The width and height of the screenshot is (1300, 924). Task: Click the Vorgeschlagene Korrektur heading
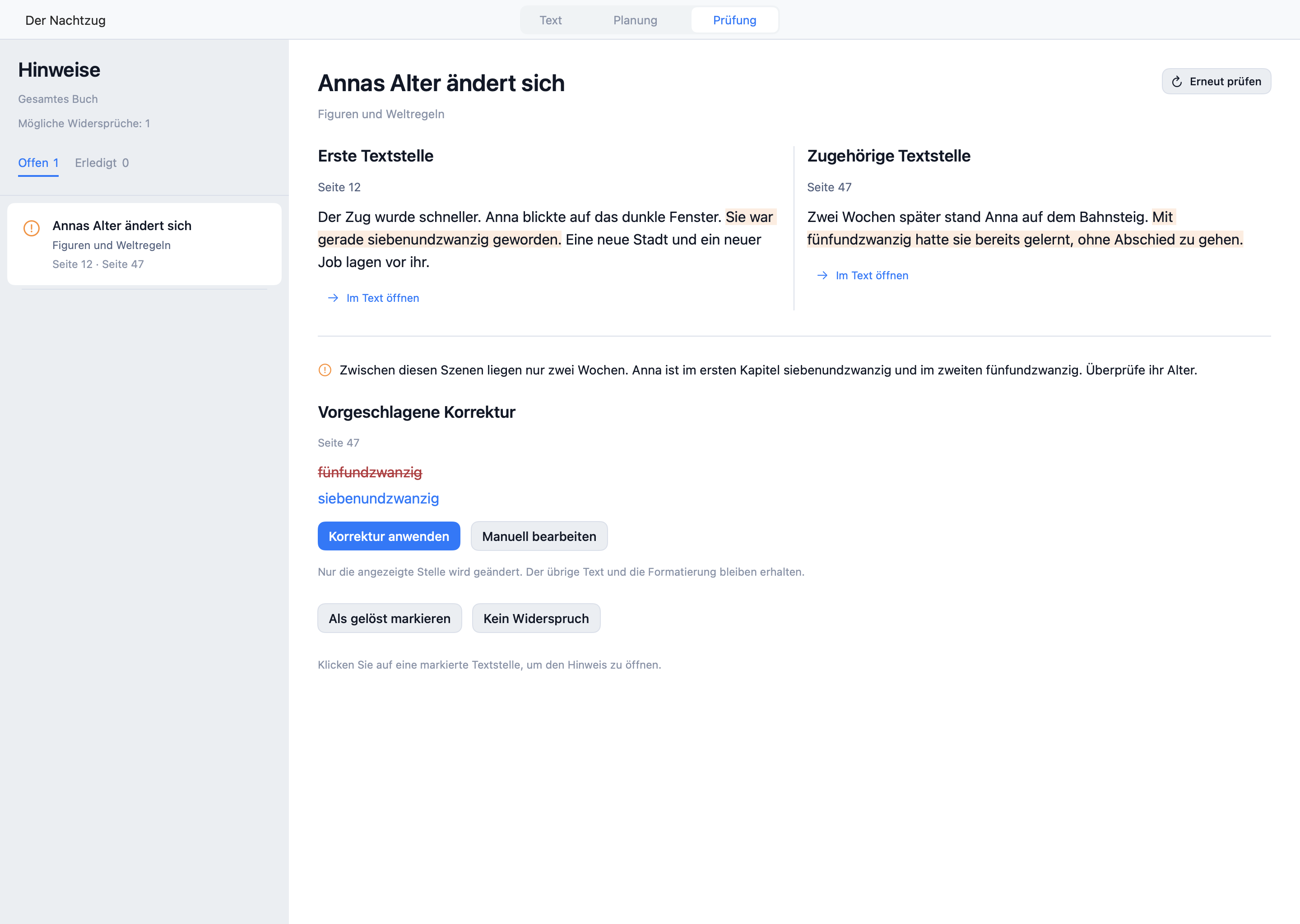click(x=417, y=412)
